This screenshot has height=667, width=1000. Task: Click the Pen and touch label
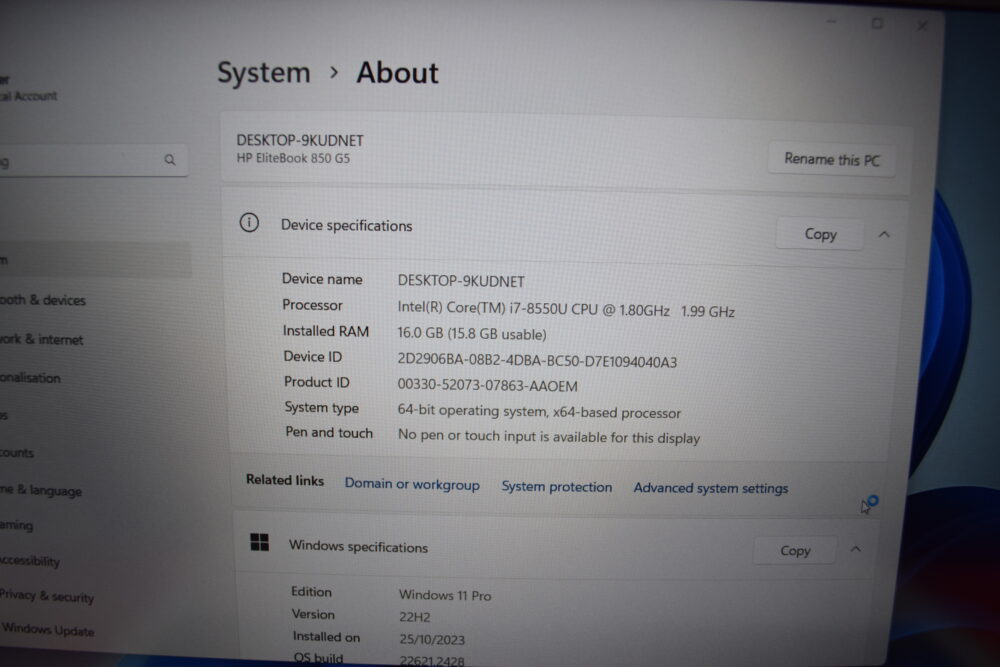tap(328, 432)
